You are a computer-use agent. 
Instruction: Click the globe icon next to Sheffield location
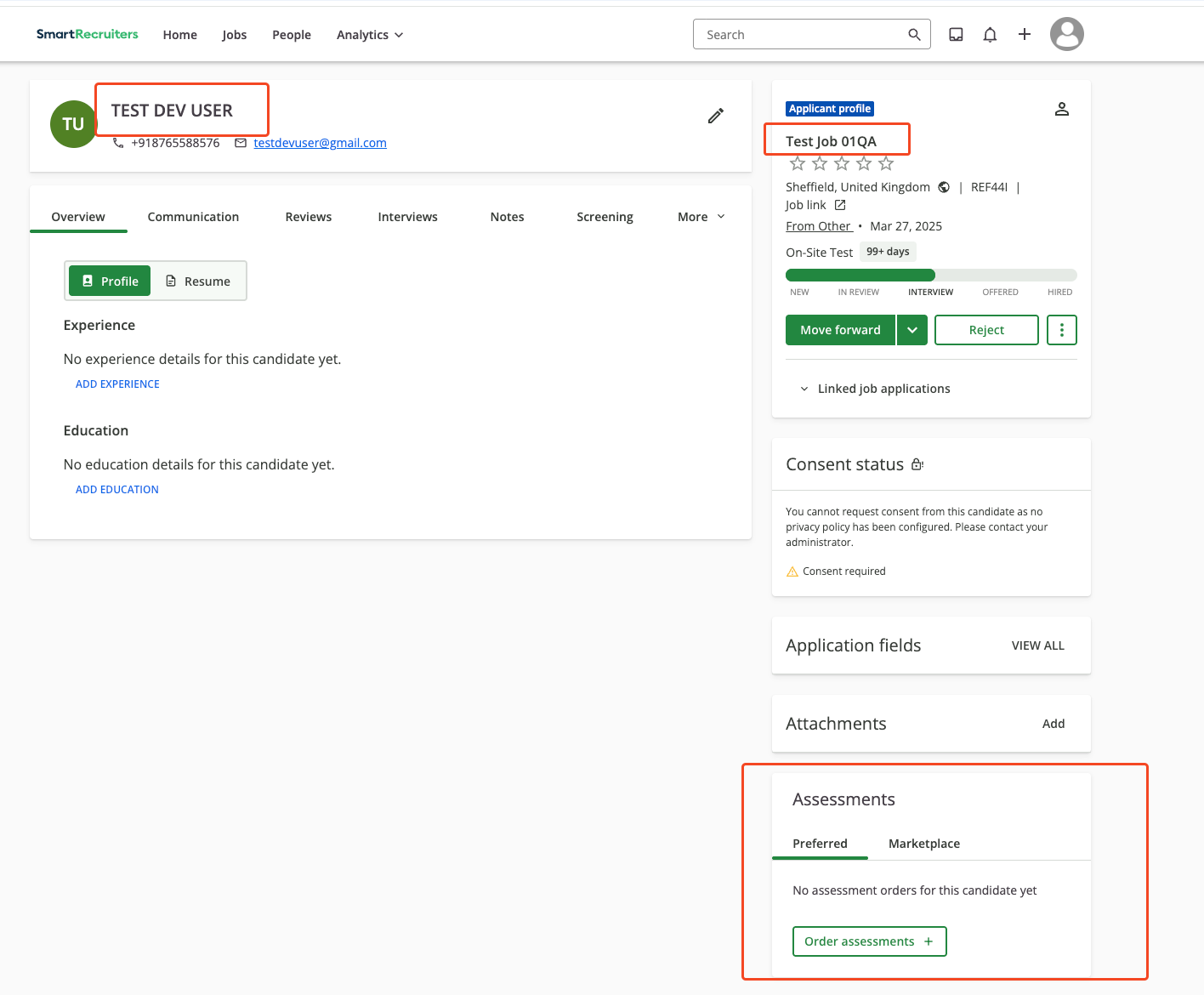click(944, 187)
